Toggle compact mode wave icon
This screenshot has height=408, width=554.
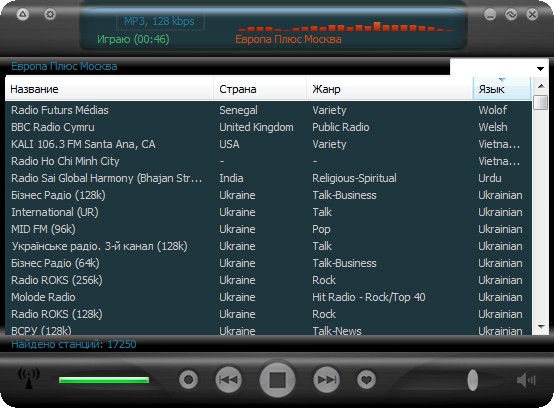click(511, 14)
